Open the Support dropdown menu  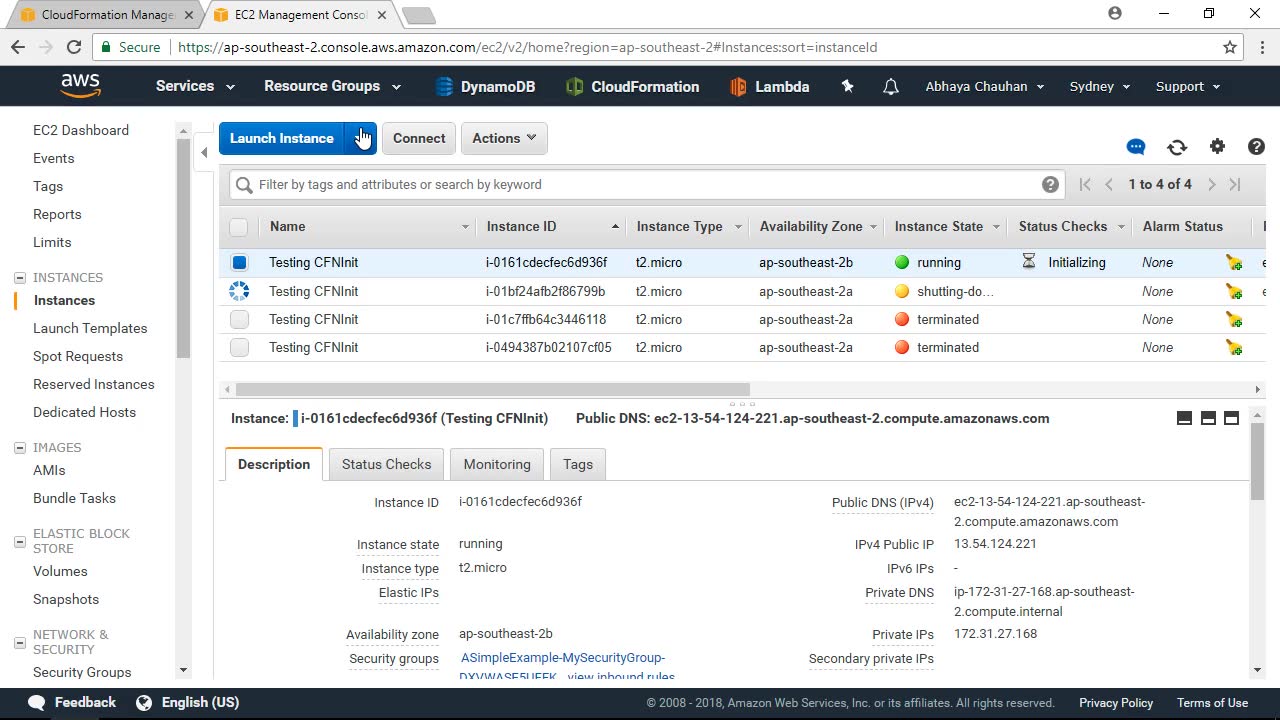(x=1188, y=86)
